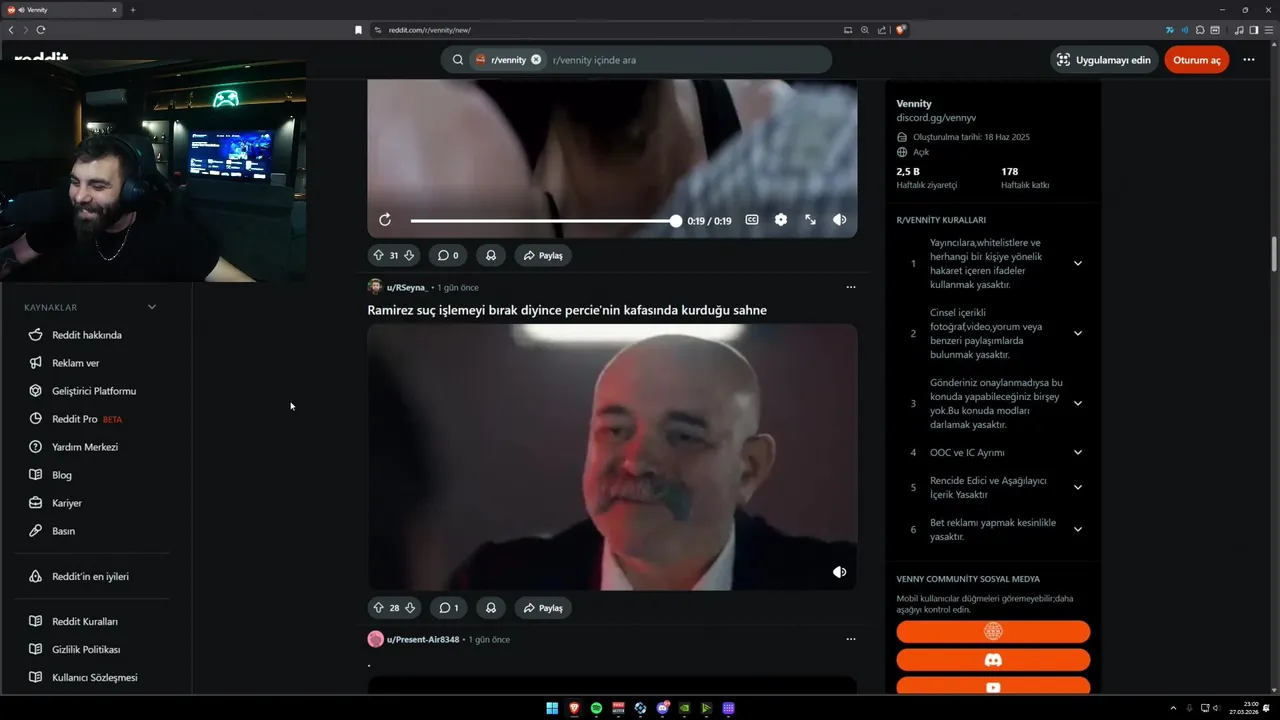
Task: Share the 28-vote post
Action: (x=543, y=607)
